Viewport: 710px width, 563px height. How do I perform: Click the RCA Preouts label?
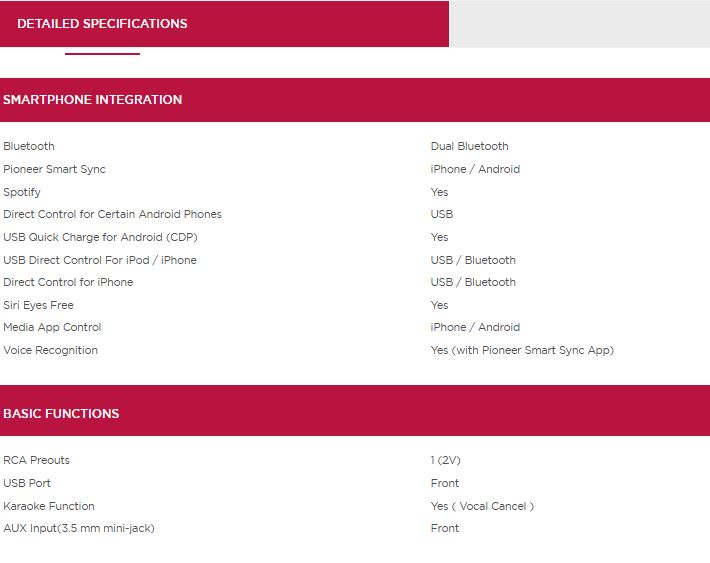click(36, 460)
